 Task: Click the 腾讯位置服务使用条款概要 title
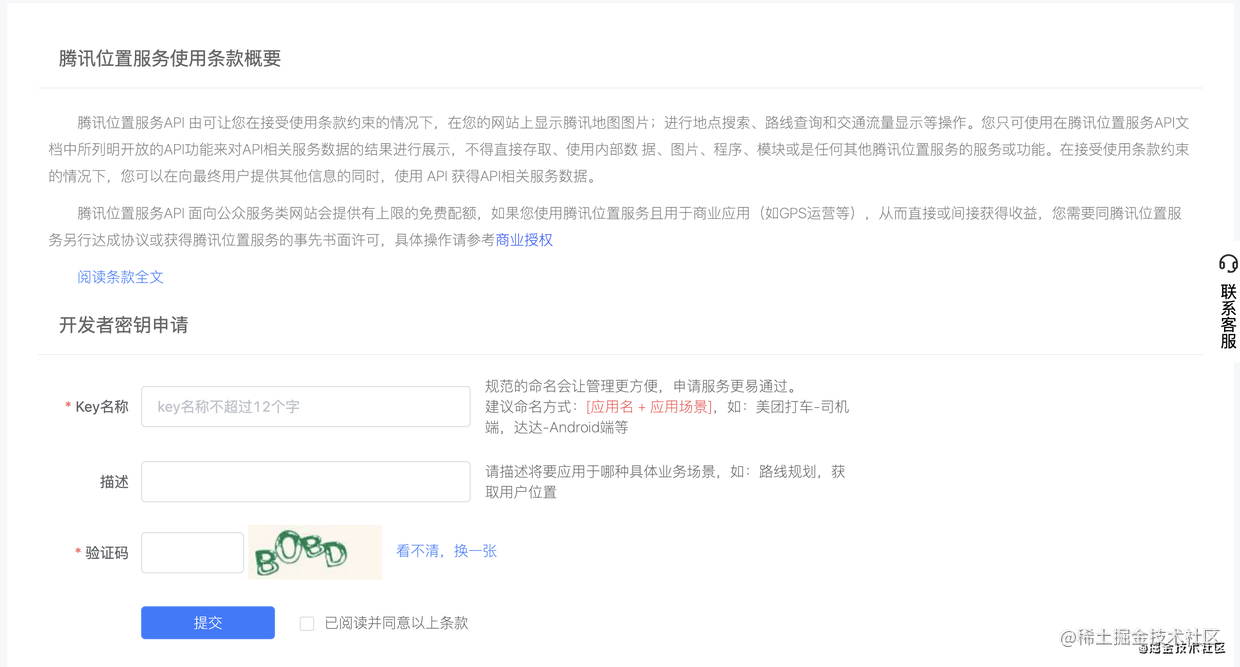[x=170, y=58]
